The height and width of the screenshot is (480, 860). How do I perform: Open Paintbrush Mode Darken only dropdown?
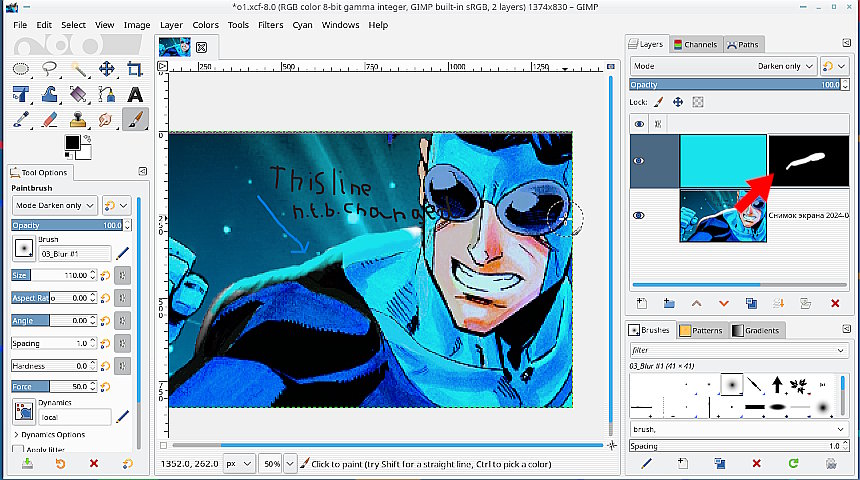55,205
